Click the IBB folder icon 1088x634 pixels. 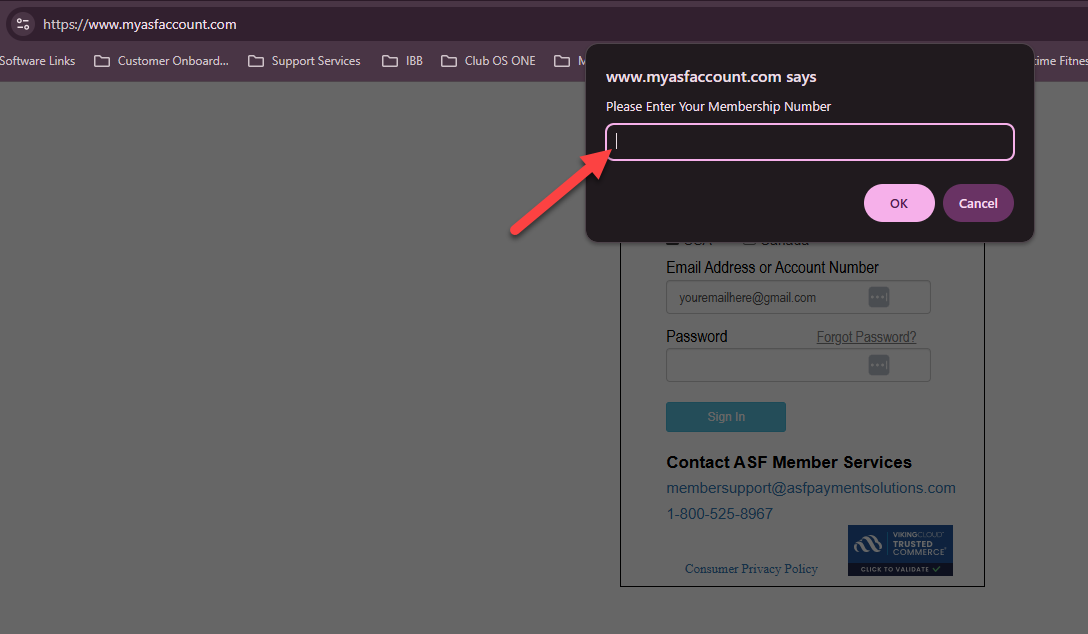tap(390, 61)
